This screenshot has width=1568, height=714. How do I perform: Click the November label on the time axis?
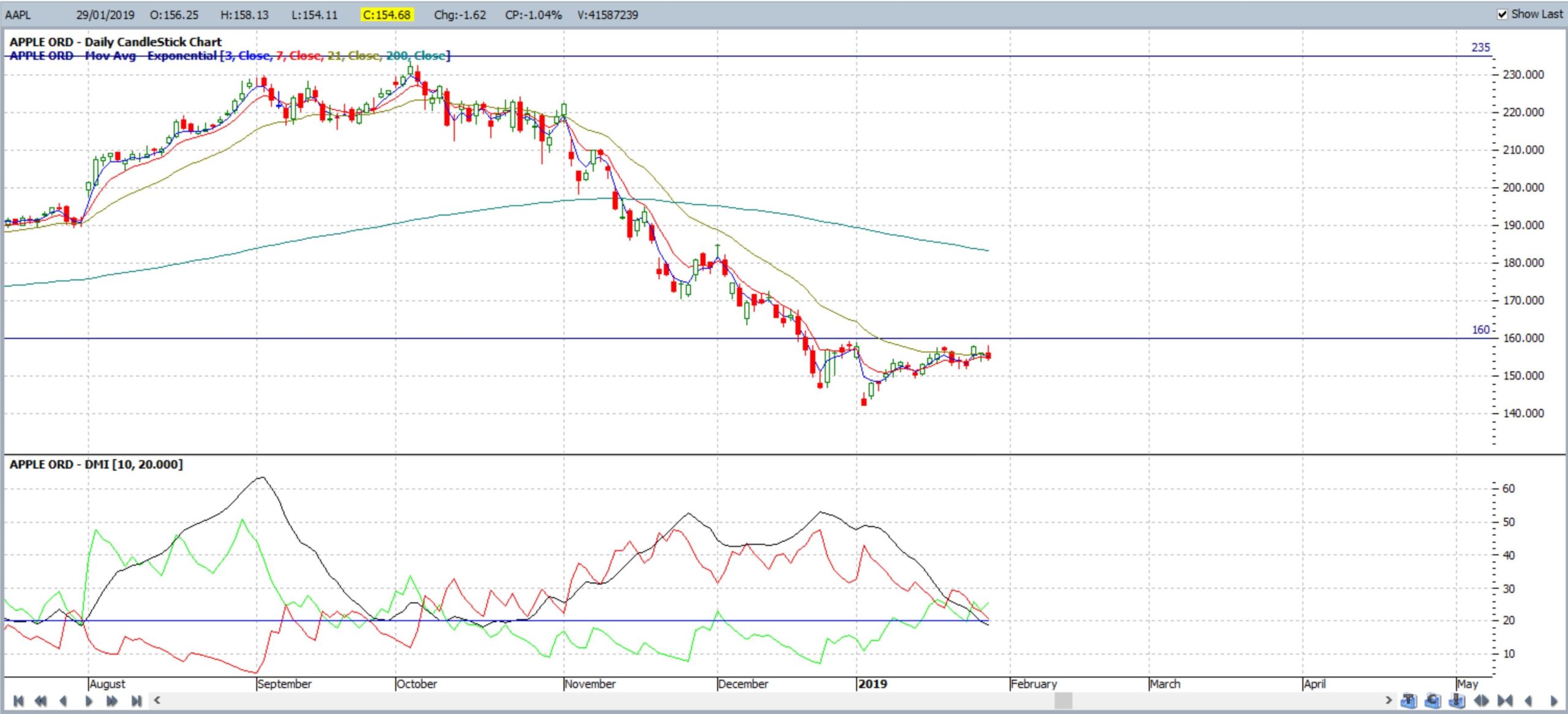[590, 683]
